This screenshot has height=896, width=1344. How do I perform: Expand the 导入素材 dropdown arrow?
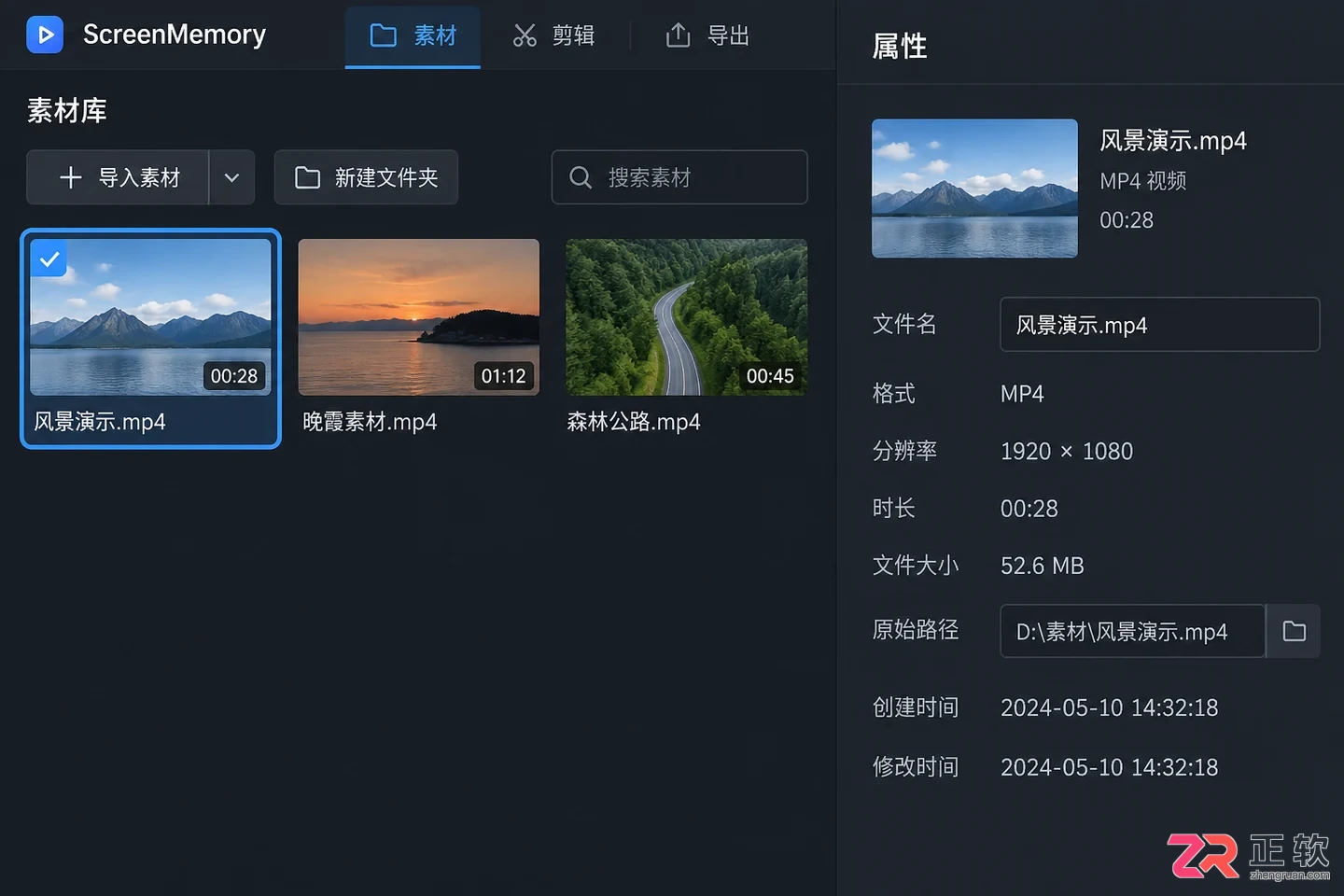[x=231, y=177]
